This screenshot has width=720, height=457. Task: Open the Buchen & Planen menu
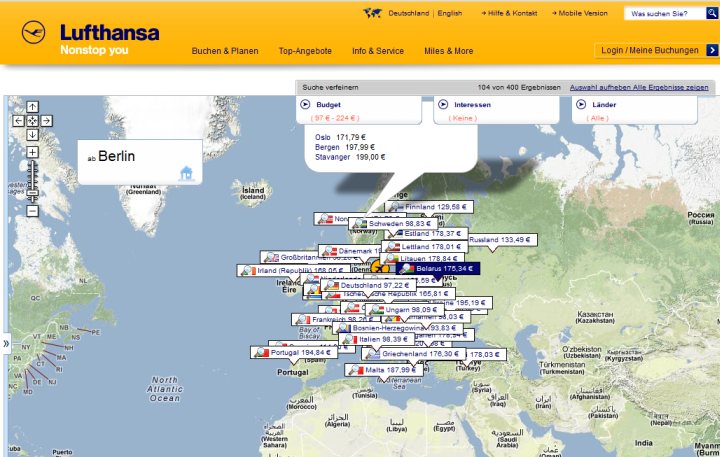(225, 51)
